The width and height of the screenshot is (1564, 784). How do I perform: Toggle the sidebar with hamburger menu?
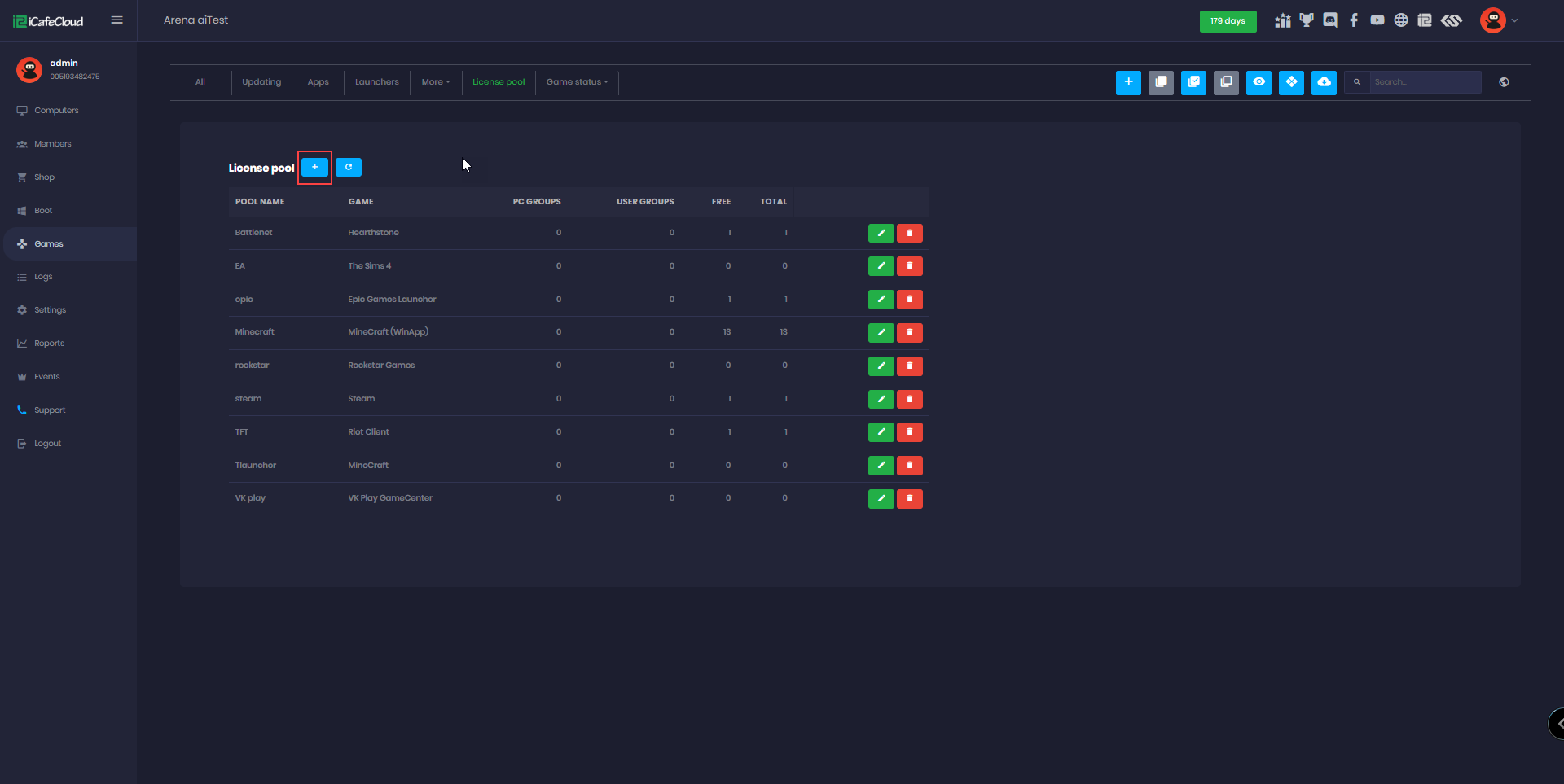(x=117, y=20)
